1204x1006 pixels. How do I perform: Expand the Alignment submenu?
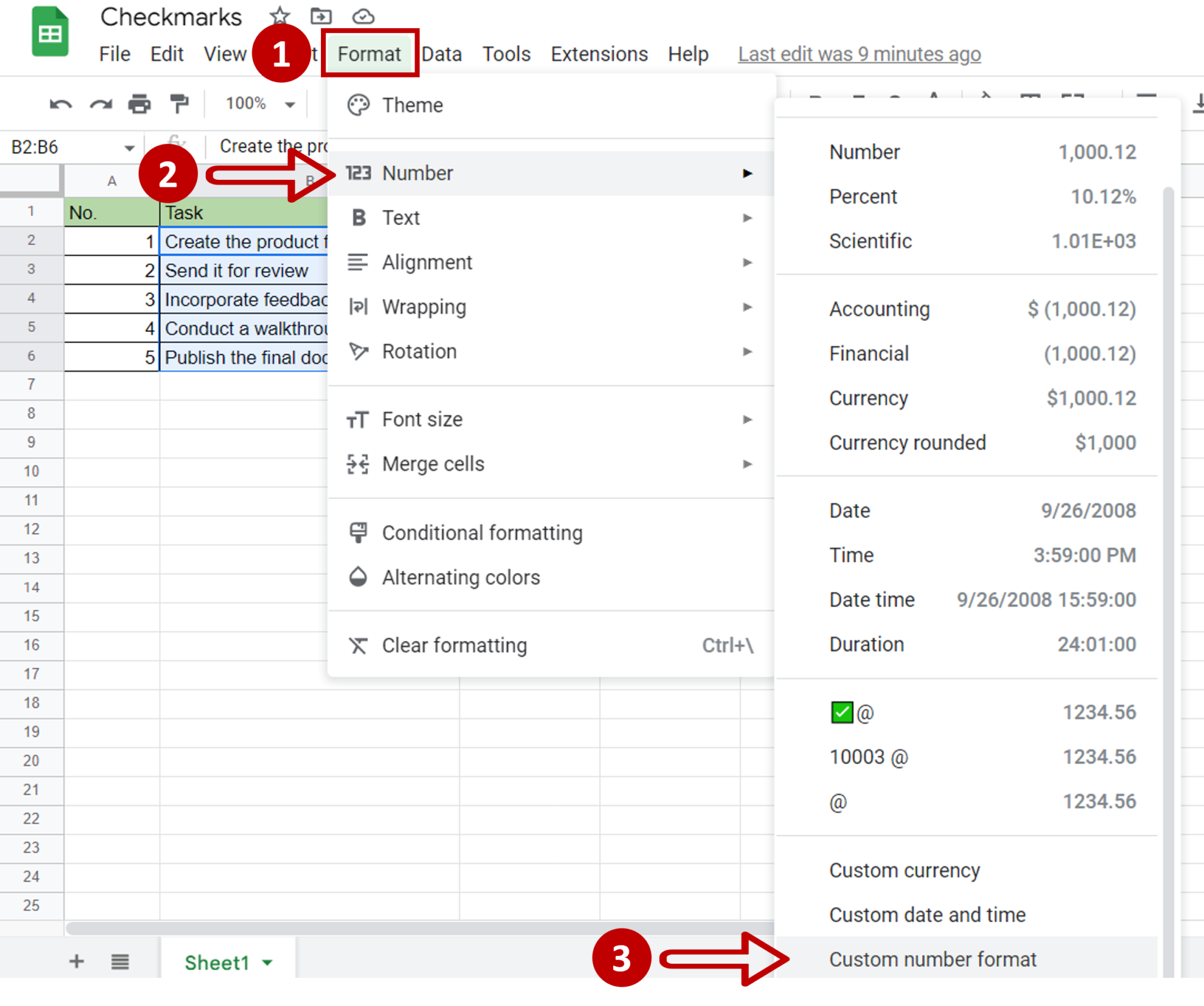click(x=551, y=262)
